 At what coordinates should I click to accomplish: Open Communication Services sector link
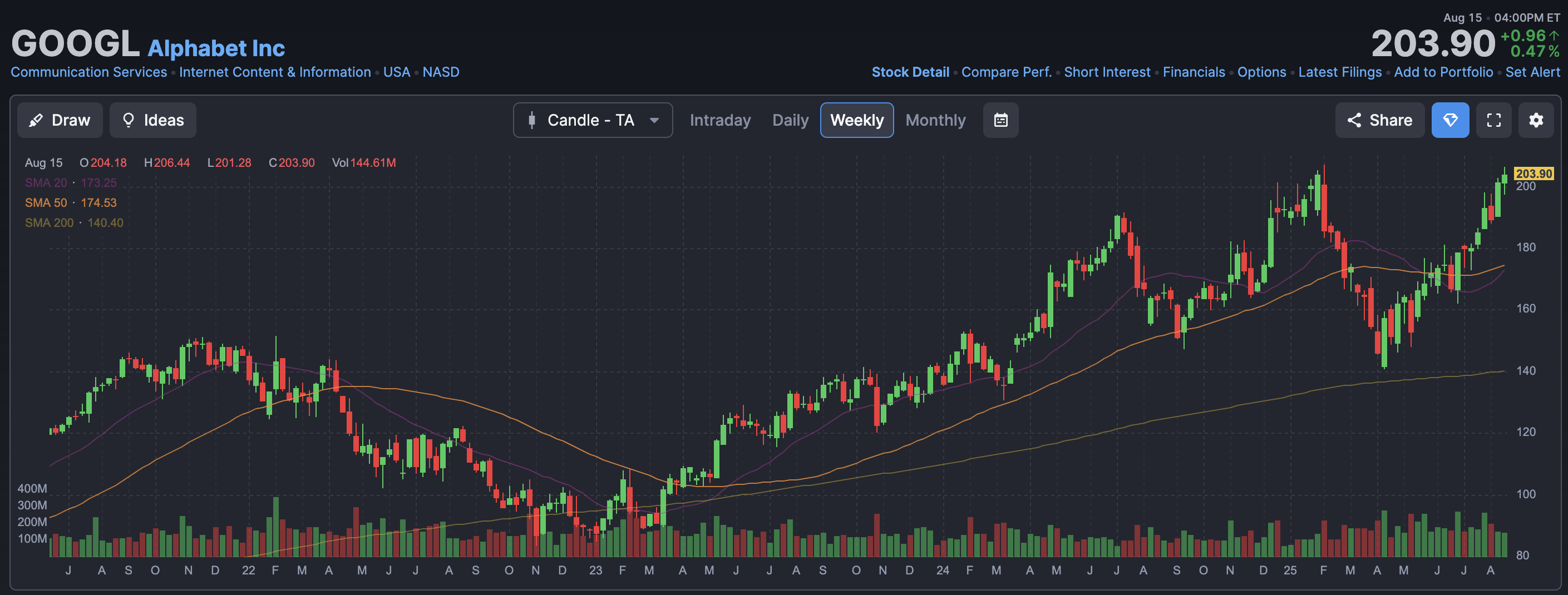[x=89, y=72]
